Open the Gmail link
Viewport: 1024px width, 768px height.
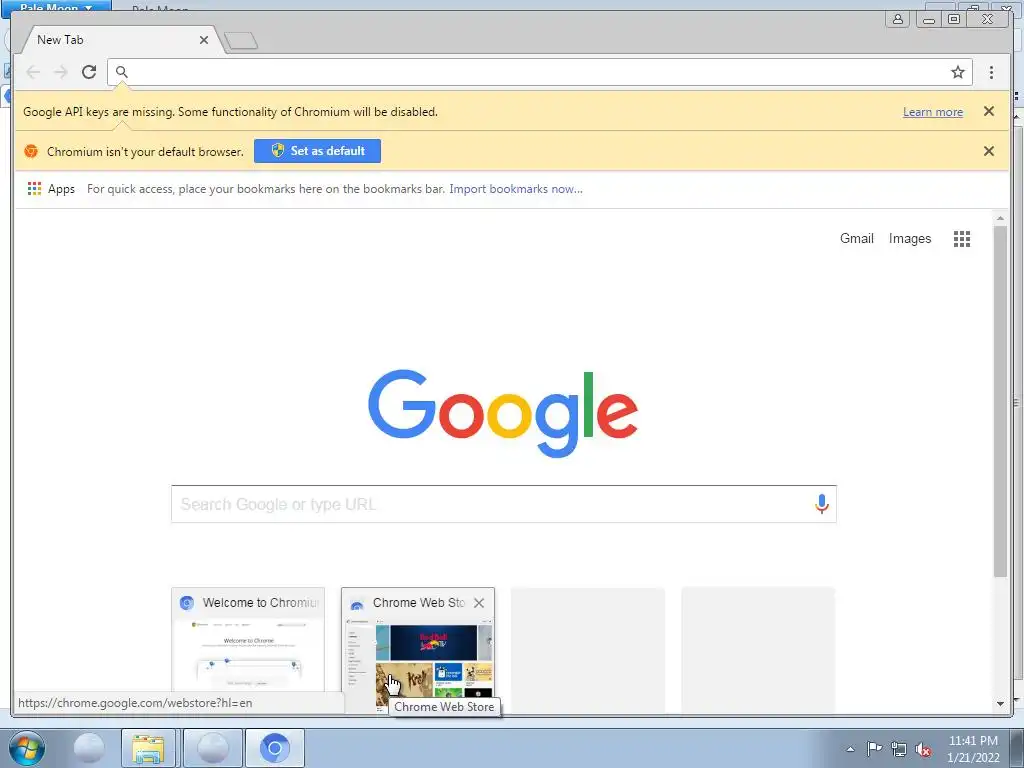(856, 238)
